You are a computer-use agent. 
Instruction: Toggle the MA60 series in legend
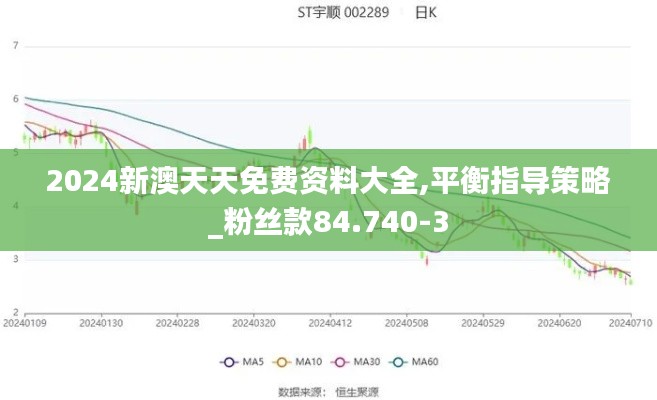[x=419, y=362]
